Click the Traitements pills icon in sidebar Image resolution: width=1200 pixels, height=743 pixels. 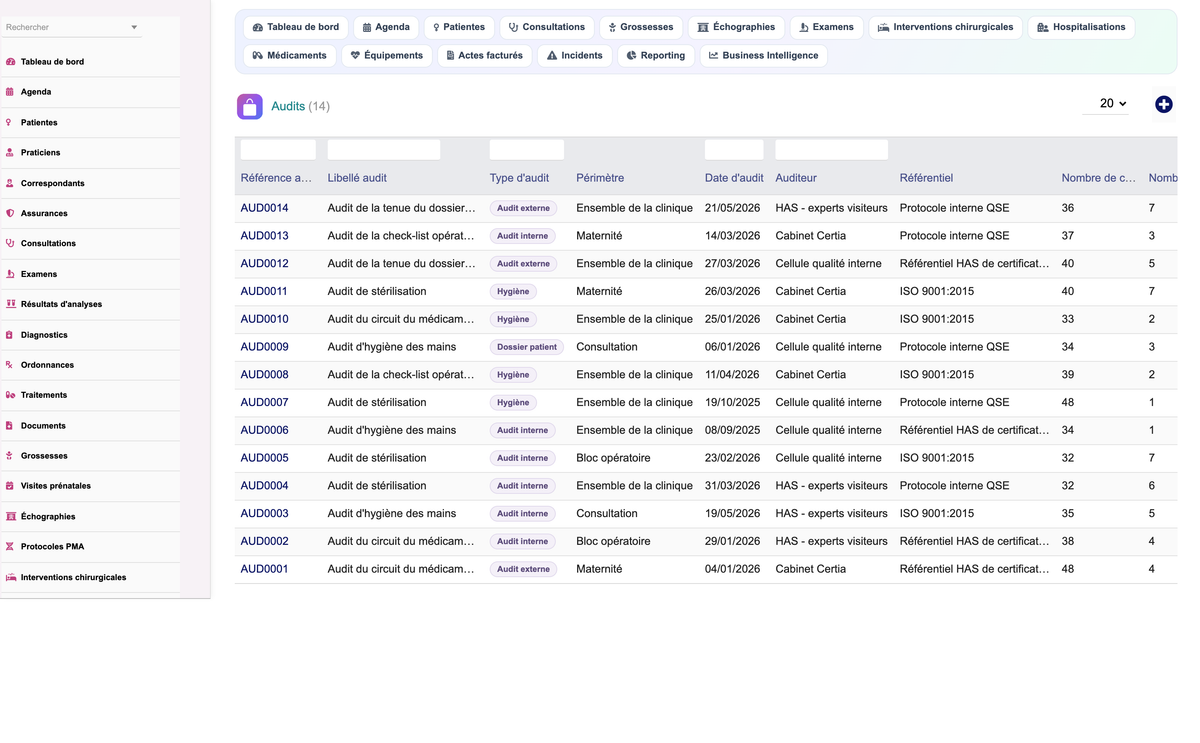[x=10, y=395]
